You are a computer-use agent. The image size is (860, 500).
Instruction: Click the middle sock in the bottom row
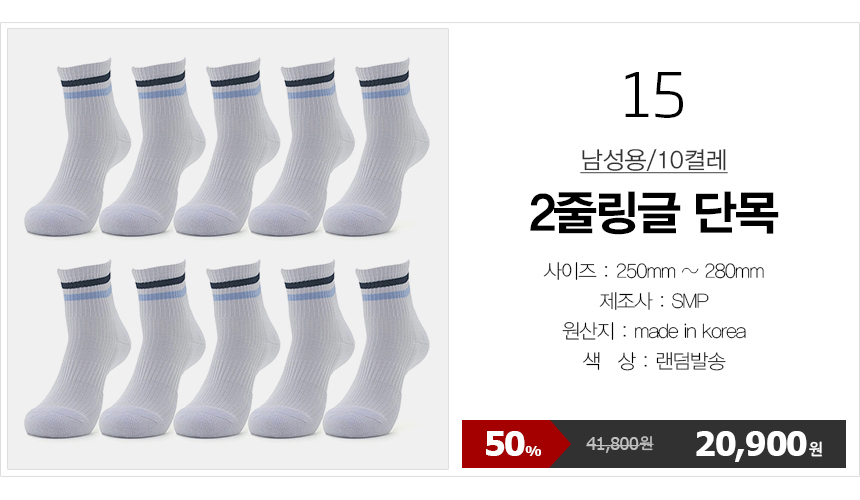click(x=226, y=350)
